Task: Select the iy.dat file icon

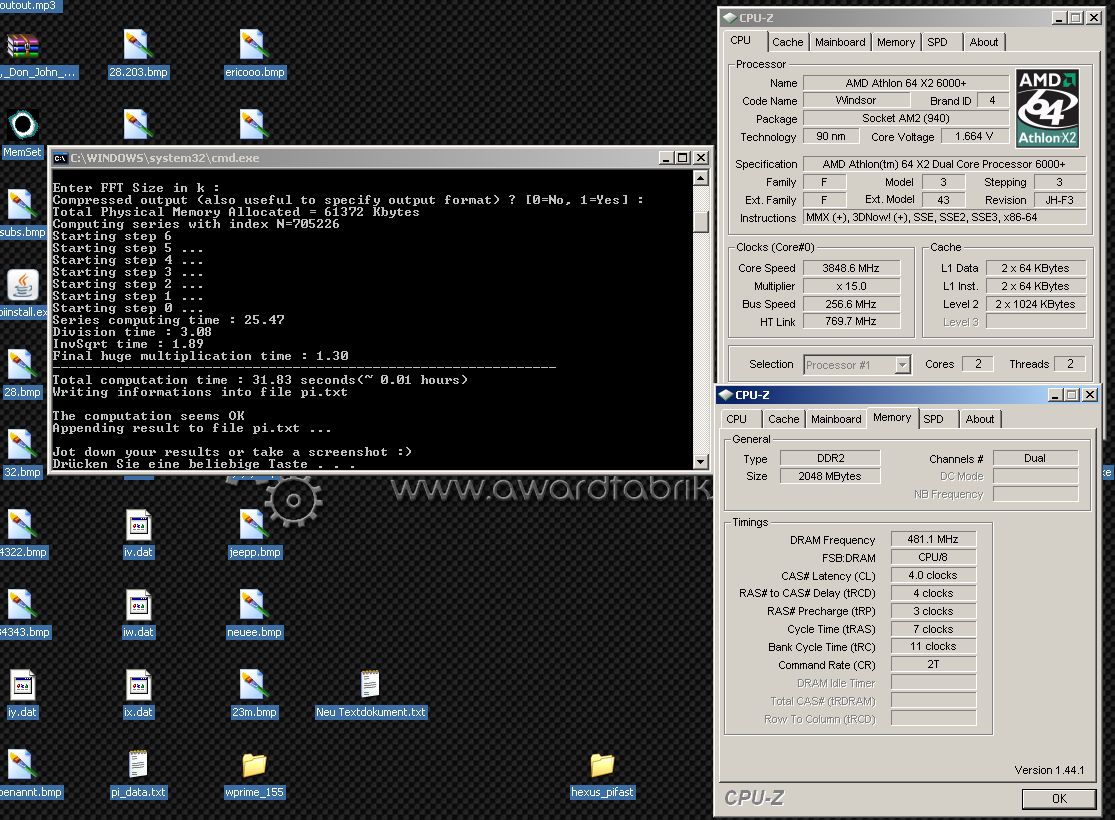Action: click(22, 693)
